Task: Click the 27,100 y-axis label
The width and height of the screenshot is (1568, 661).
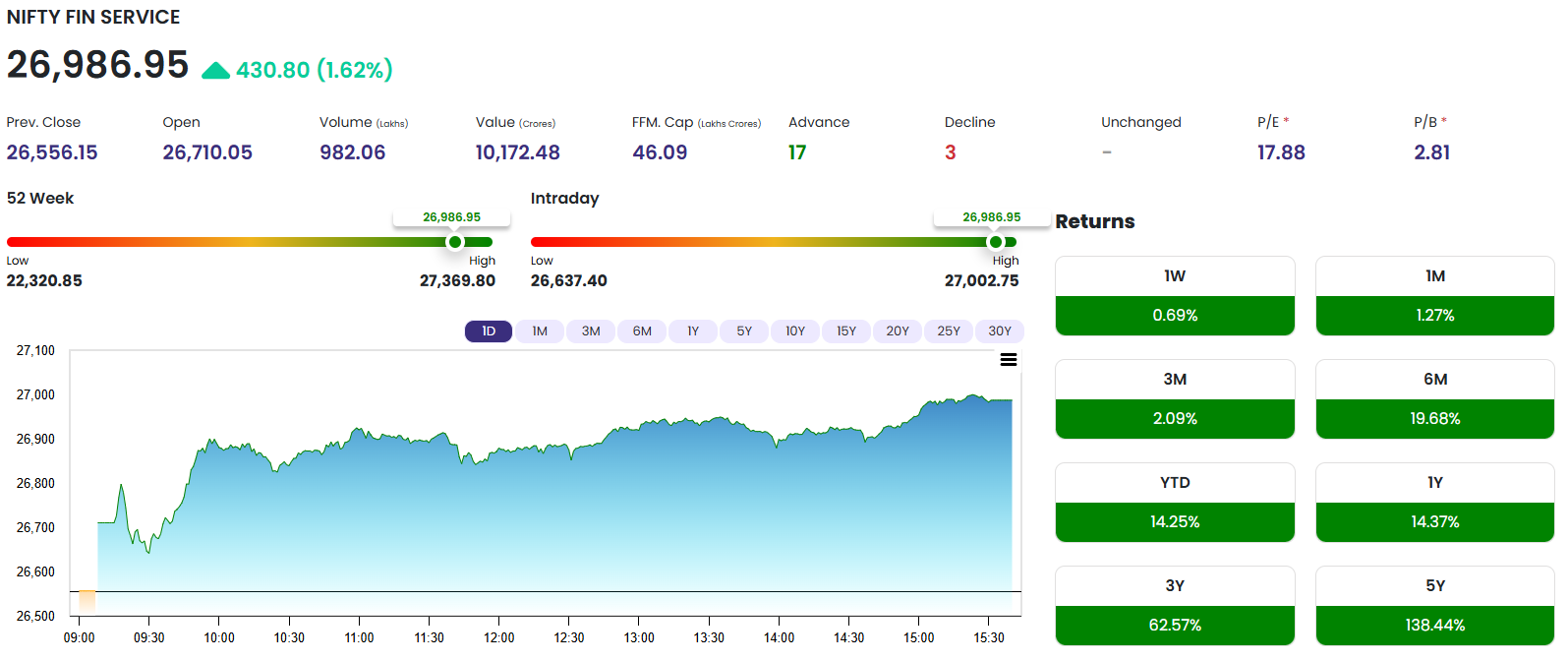Action: pyautogui.click(x=35, y=350)
